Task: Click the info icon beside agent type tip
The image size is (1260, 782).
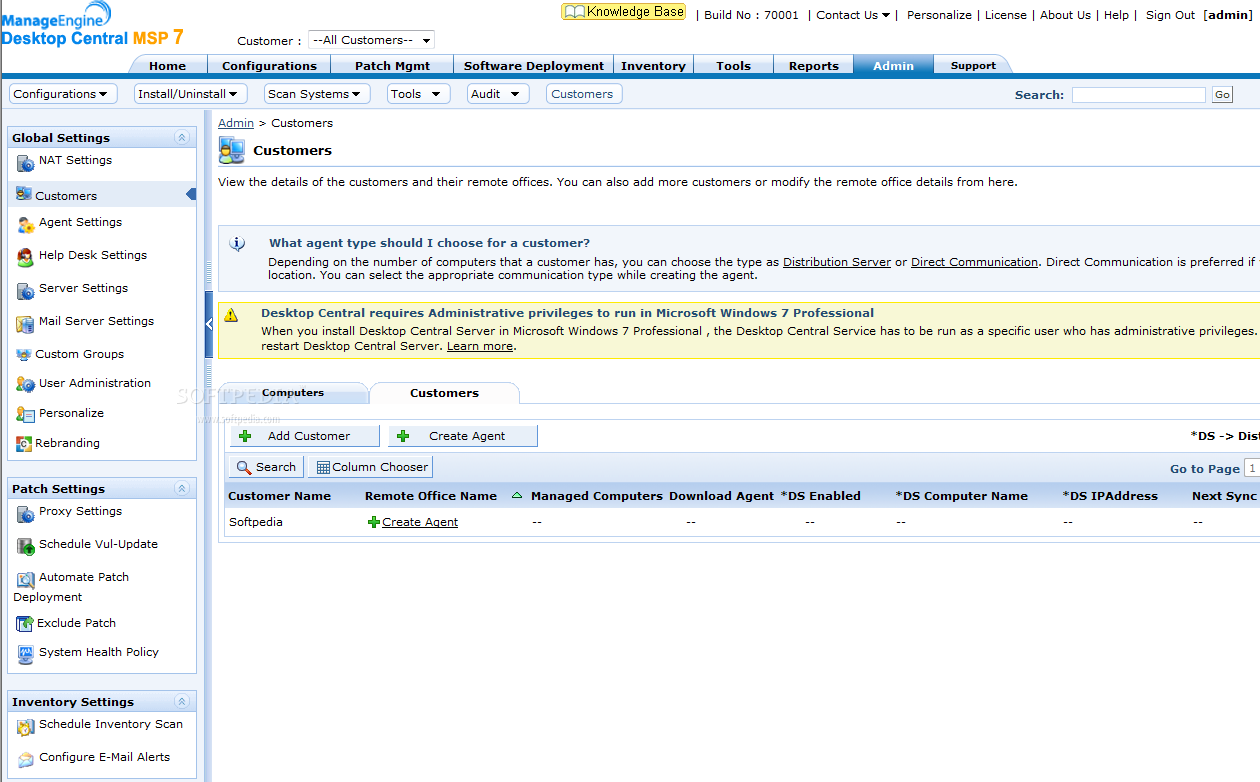Action: point(237,243)
